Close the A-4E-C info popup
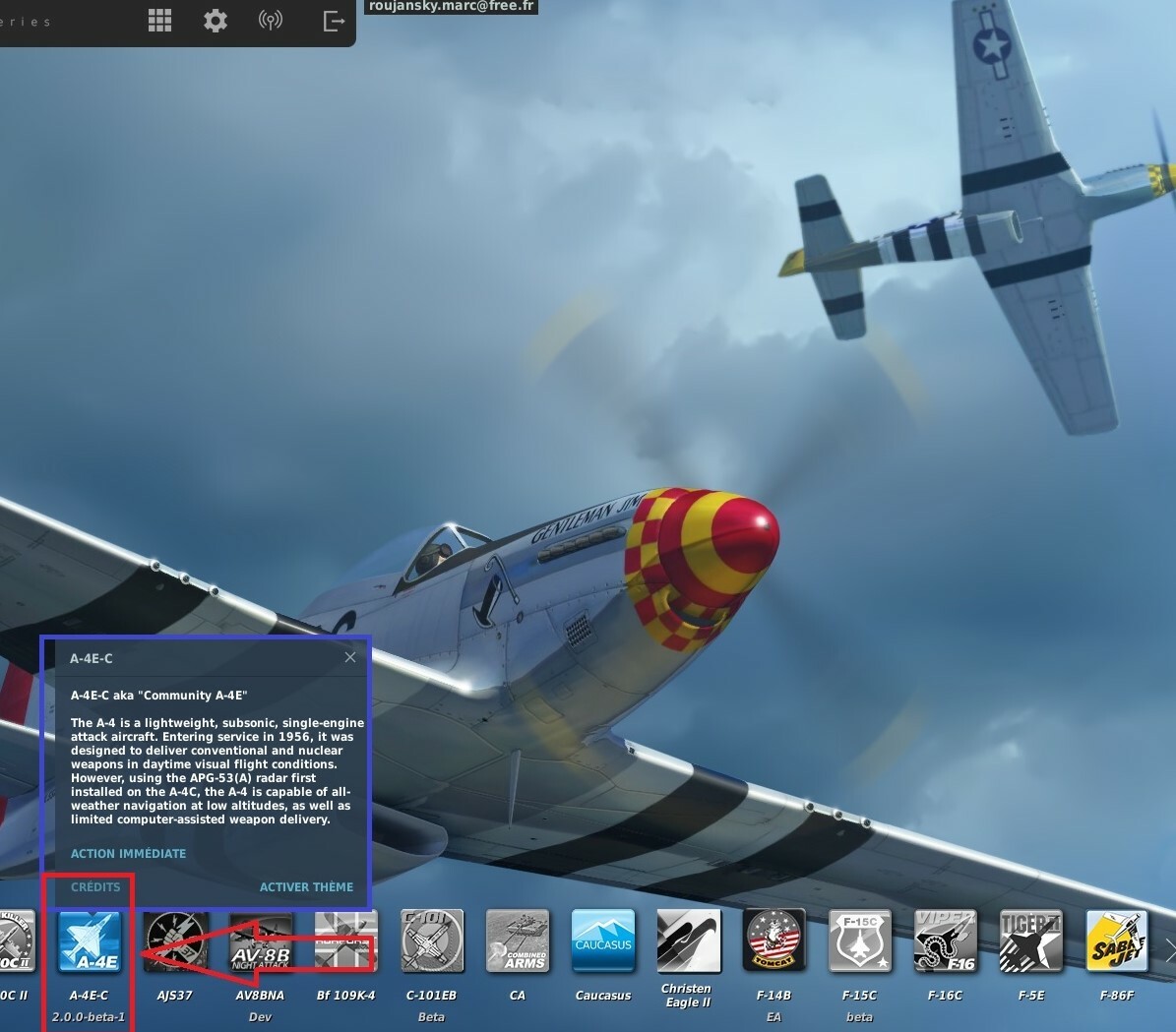The height and width of the screenshot is (1032, 1176). [350, 658]
